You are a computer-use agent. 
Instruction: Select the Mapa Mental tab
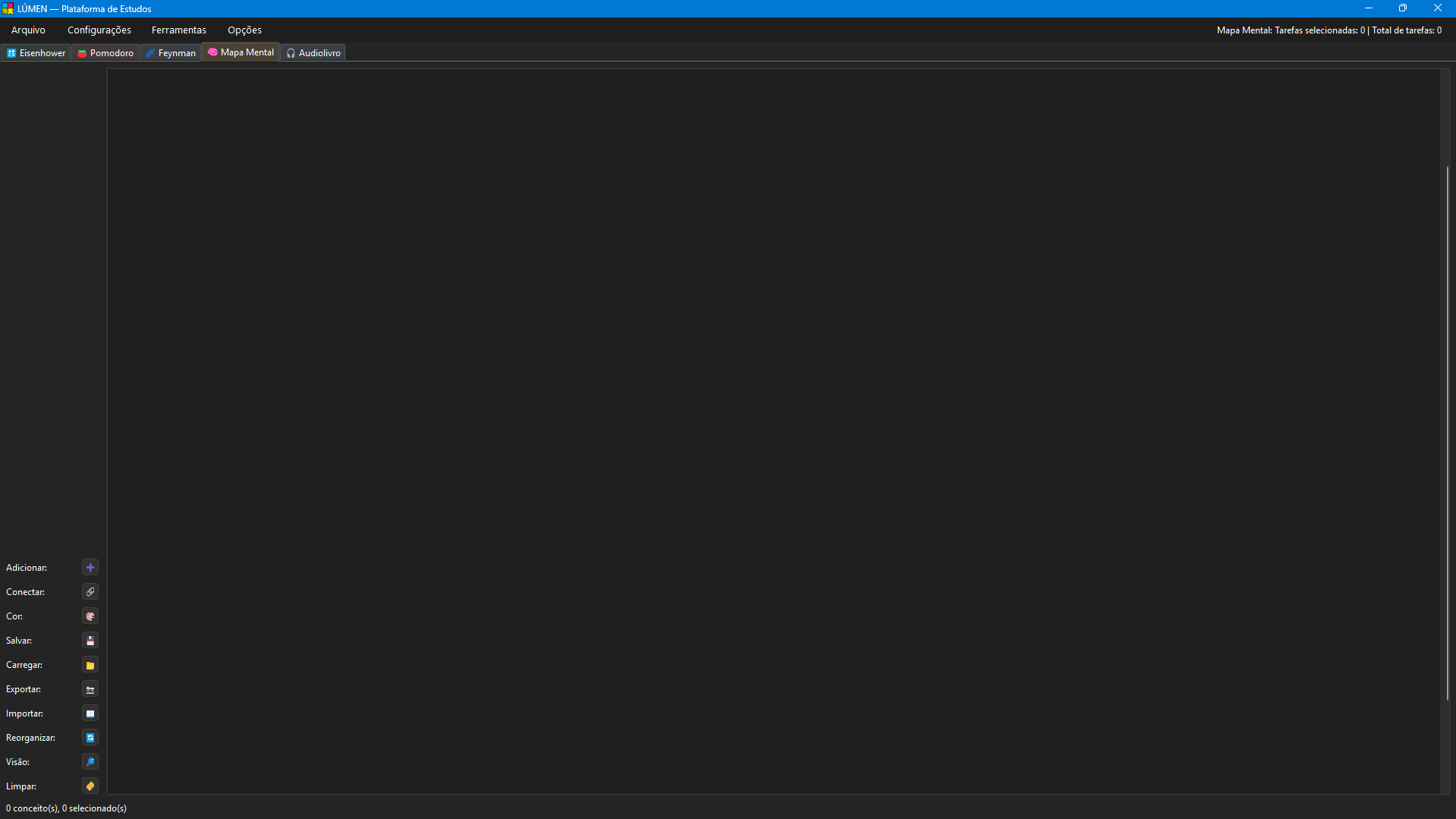click(241, 52)
